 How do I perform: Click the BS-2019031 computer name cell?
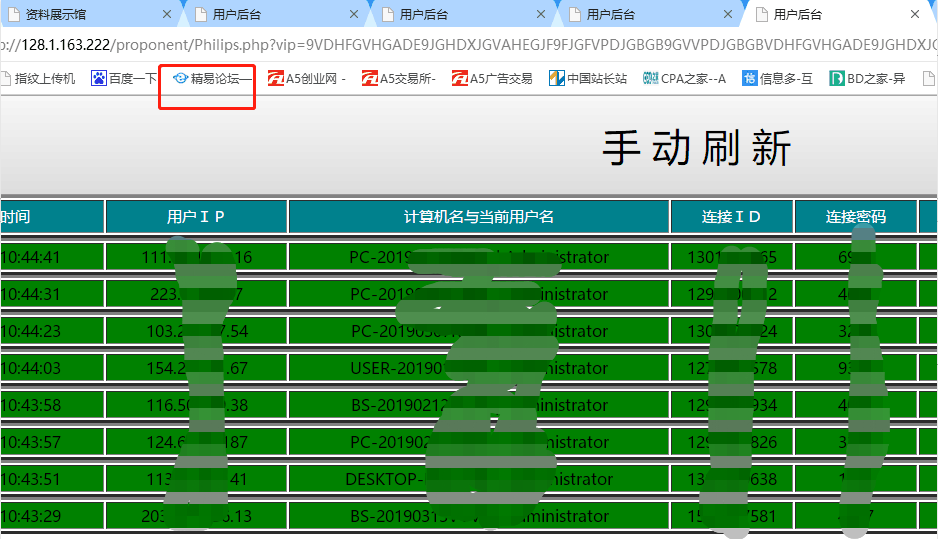point(479,516)
